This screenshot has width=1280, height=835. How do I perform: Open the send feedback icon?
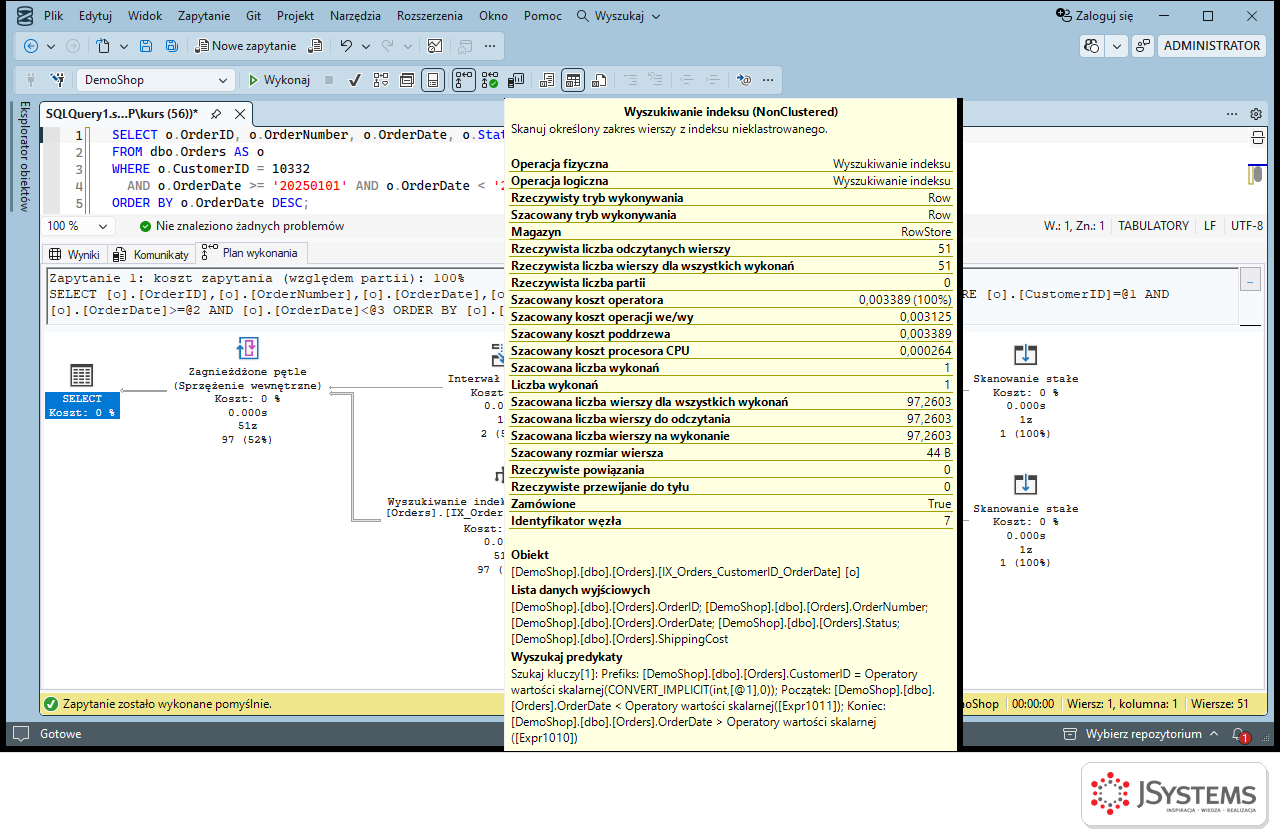1143,46
